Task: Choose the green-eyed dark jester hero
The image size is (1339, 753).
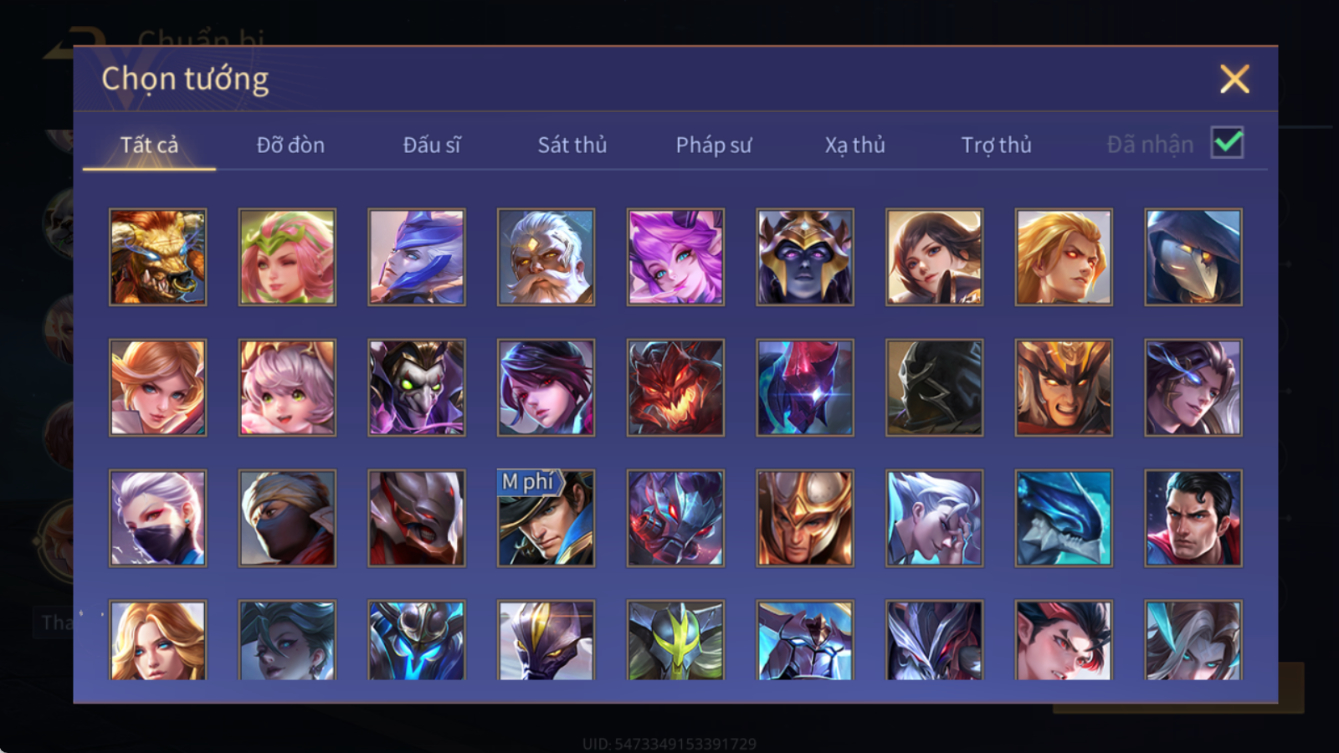Action: (x=416, y=388)
